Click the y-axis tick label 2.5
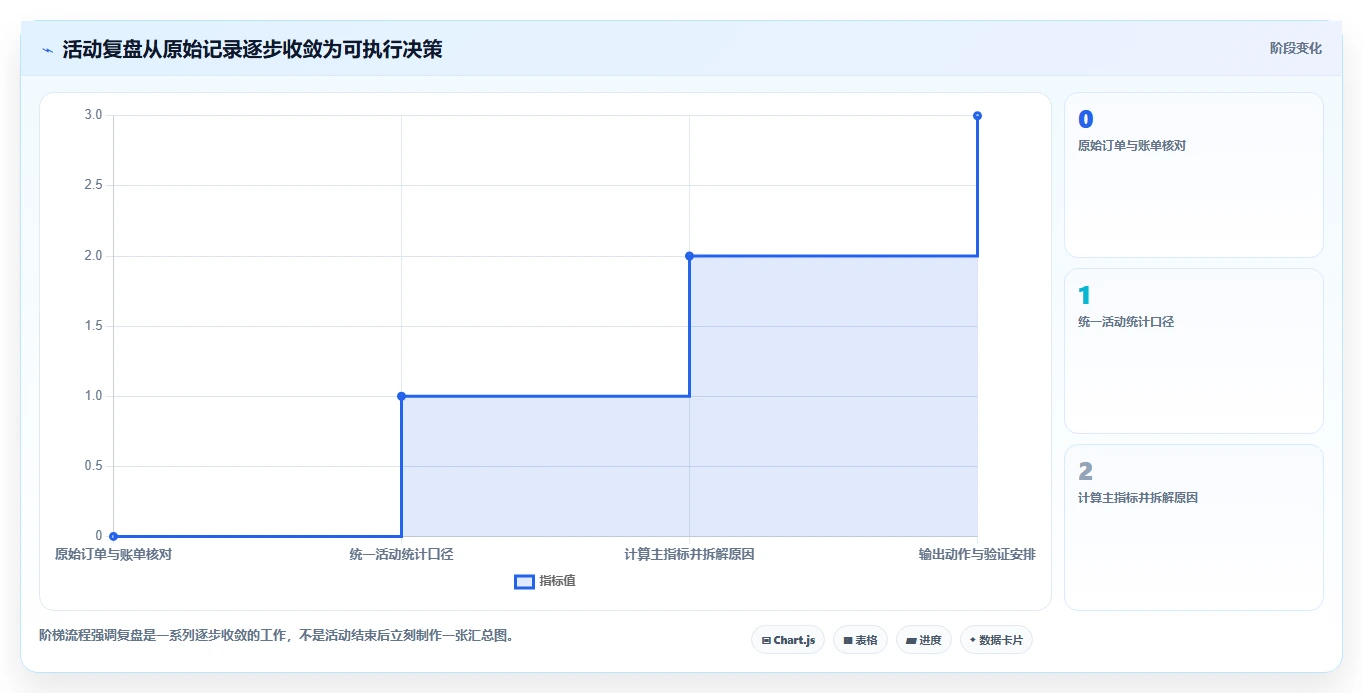 tap(93, 186)
